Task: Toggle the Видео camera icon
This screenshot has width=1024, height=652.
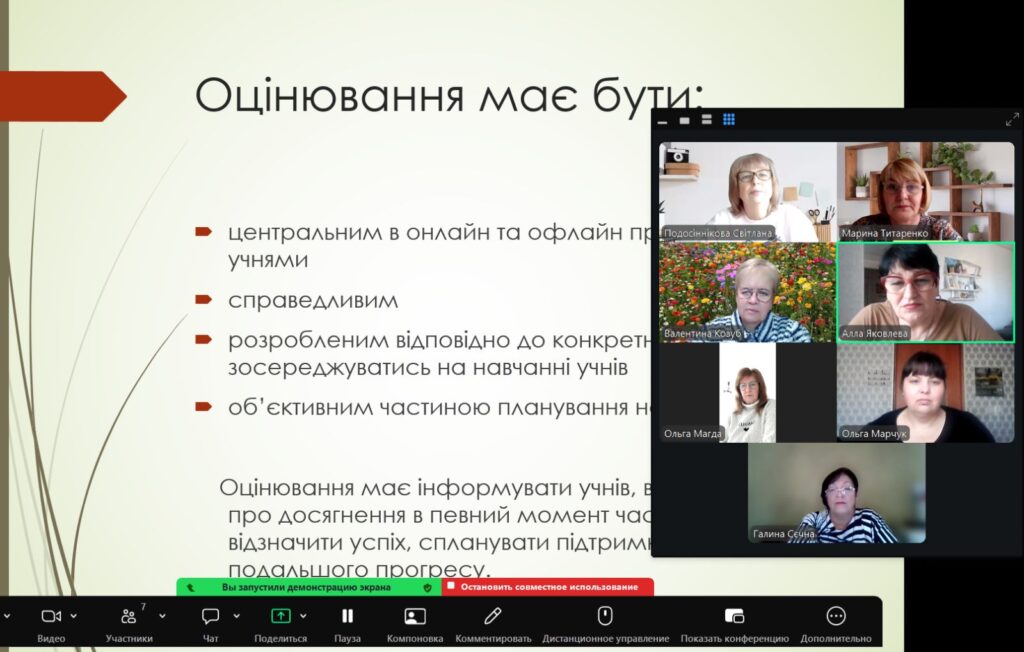Action: (51, 616)
